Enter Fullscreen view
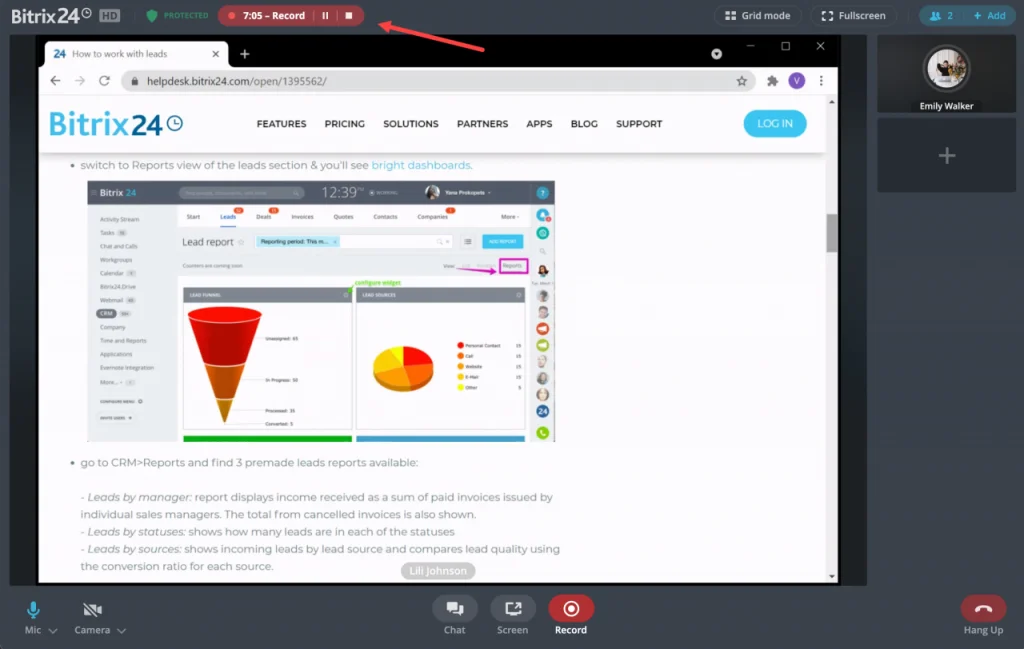The height and width of the screenshot is (649, 1024). click(x=854, y=16)
